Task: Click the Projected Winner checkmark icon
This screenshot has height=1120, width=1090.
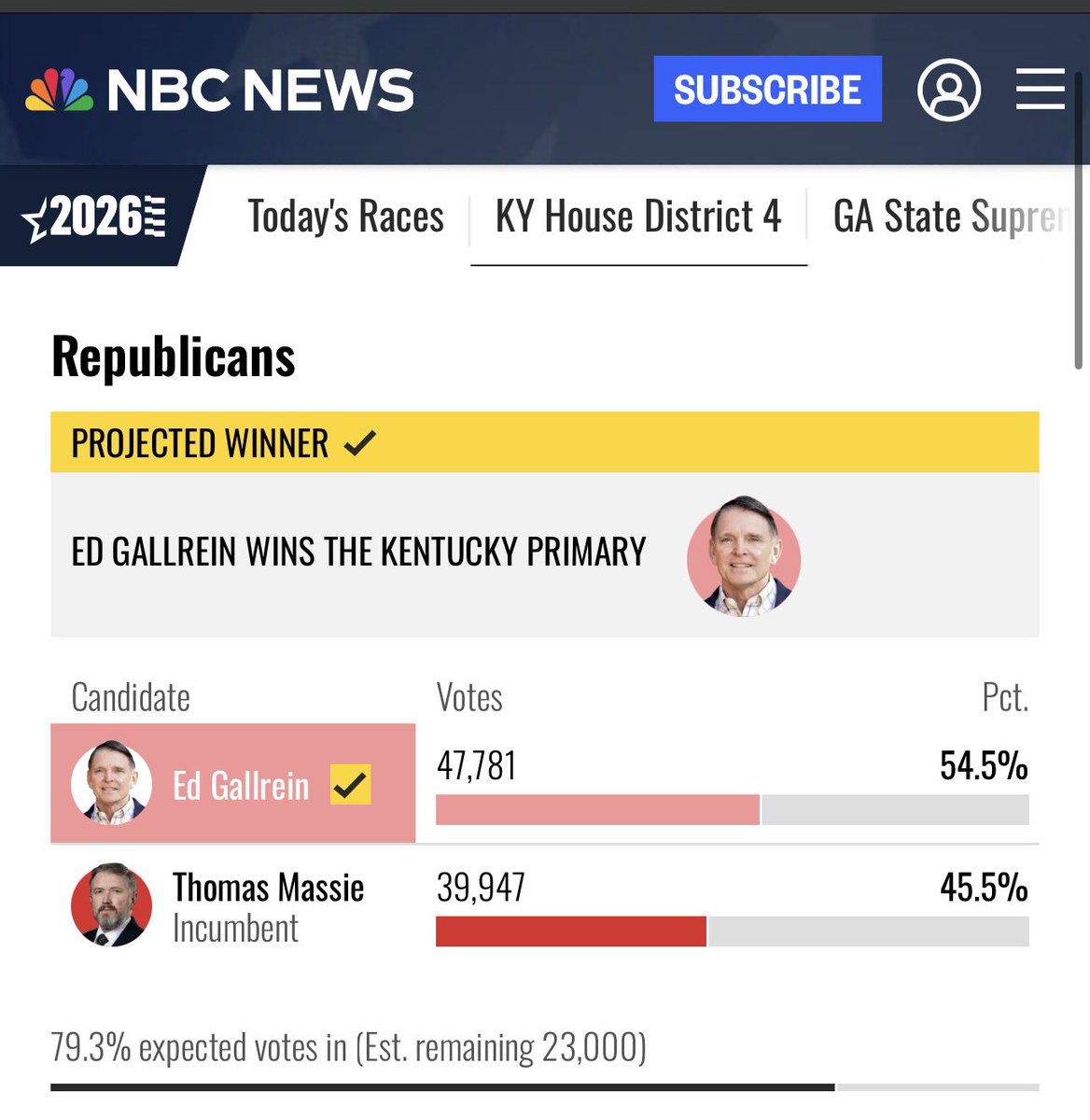Action: 359,442
